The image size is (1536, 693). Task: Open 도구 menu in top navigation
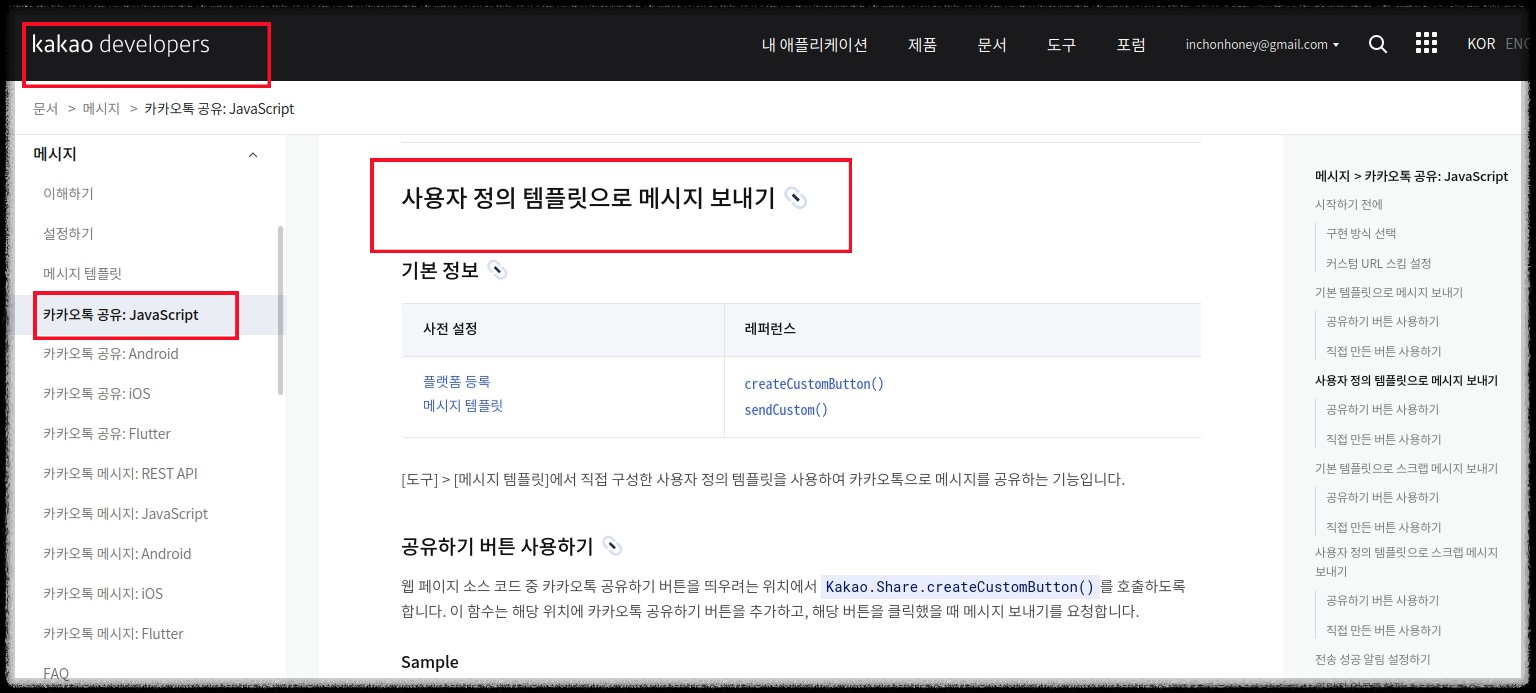(1061, 45)
